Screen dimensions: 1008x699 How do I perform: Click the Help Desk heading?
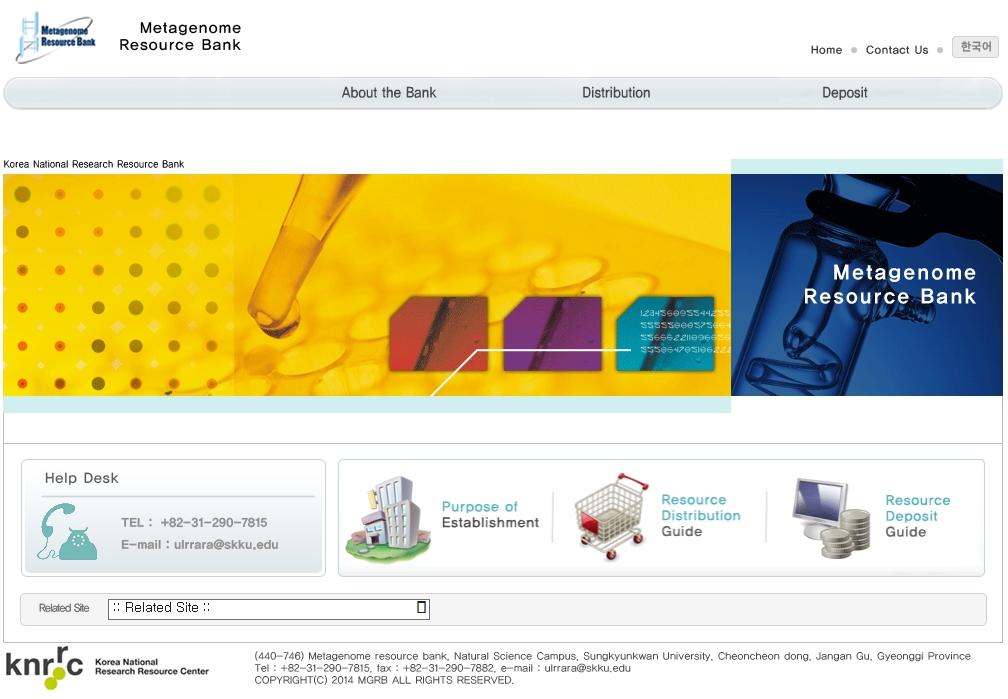tap(82, 478)
